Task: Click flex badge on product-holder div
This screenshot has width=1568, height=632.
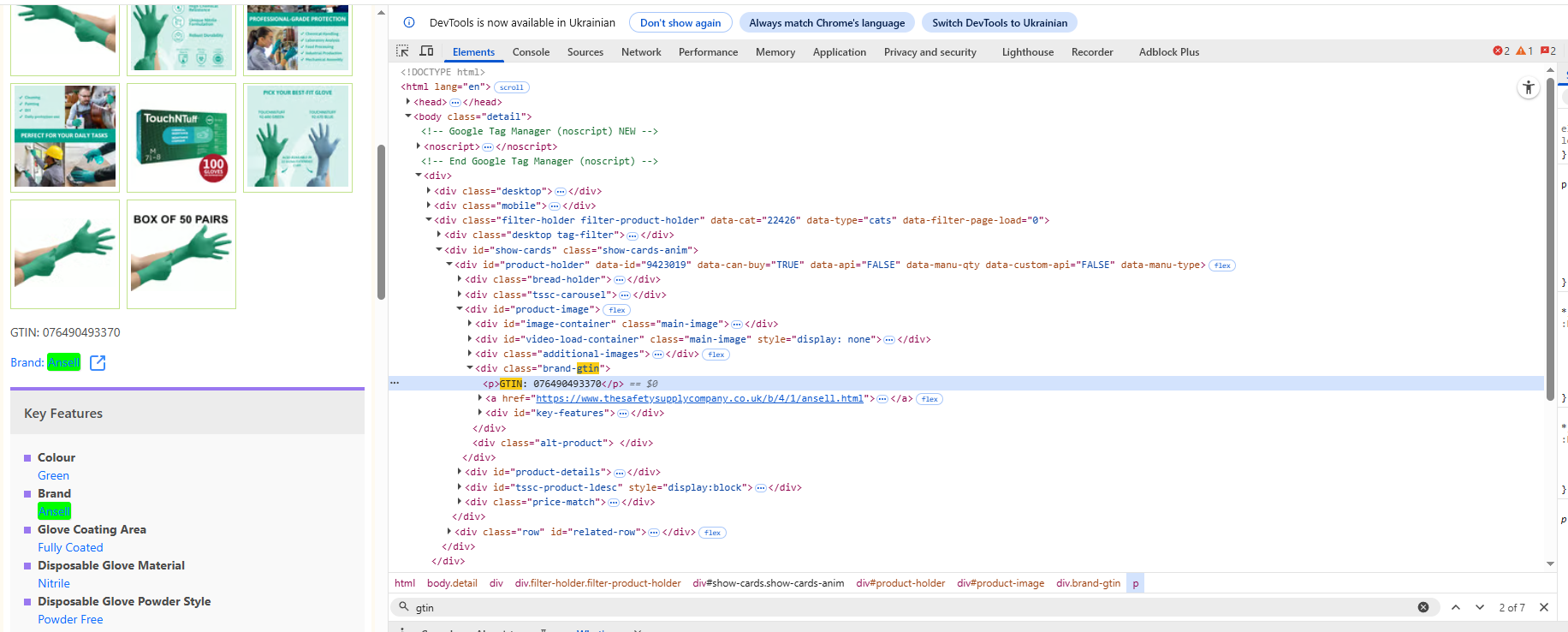Action: coord(1222,265)
